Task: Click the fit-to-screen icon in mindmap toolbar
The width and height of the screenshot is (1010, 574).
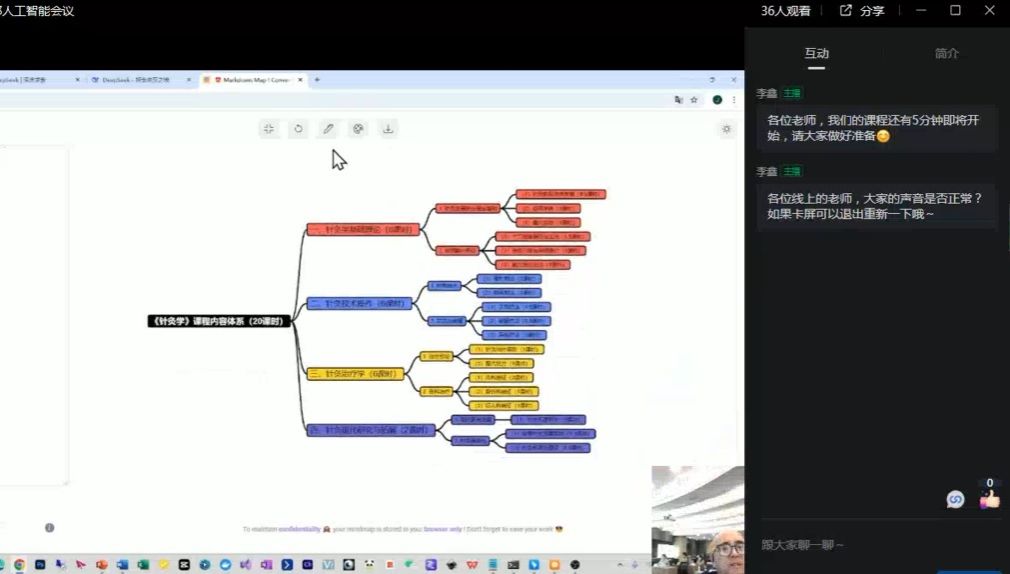Action: click(268, 129)
